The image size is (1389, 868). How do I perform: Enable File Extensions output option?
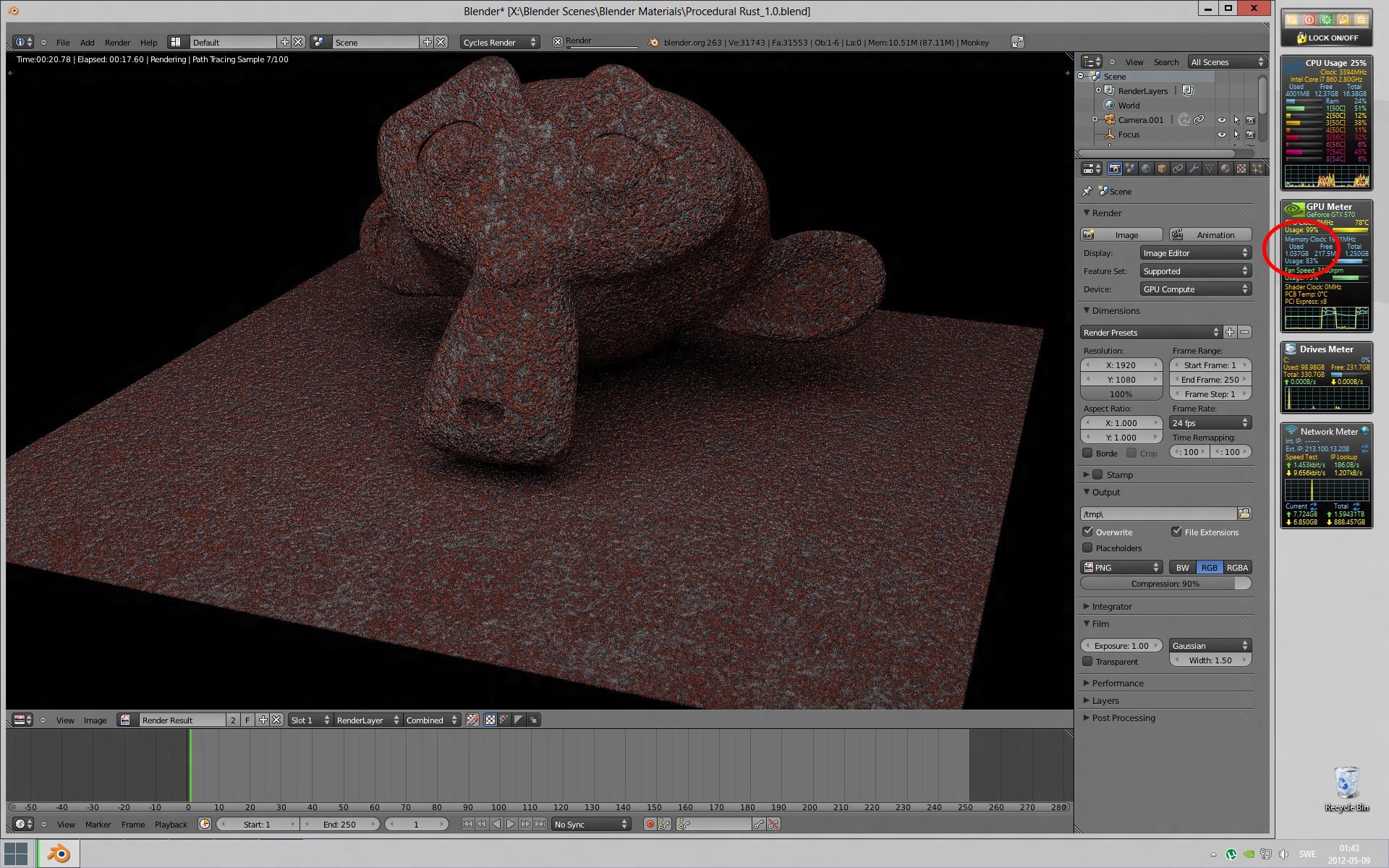click(x=1177, y=531)
